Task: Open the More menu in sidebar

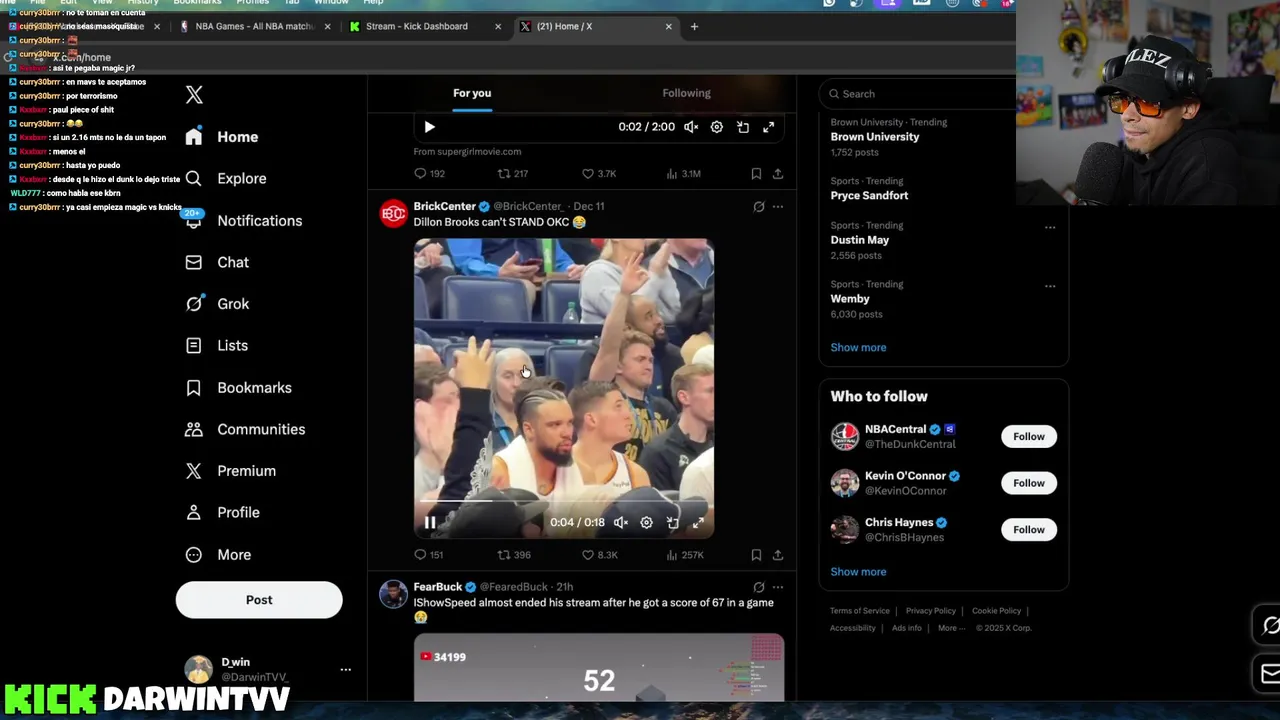Action: tap(218, 555)
